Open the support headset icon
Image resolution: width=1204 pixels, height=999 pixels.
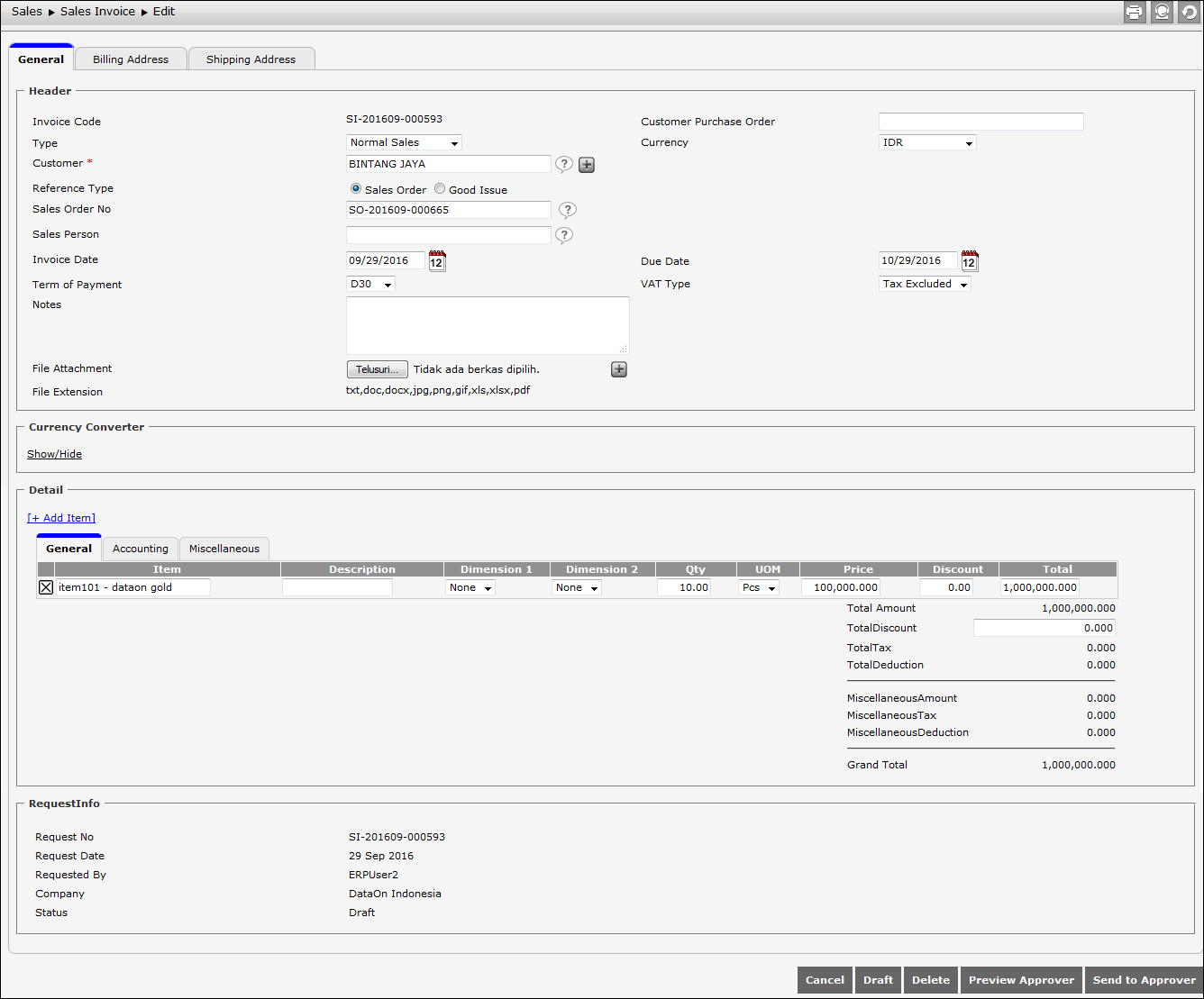pos(1162,12)
